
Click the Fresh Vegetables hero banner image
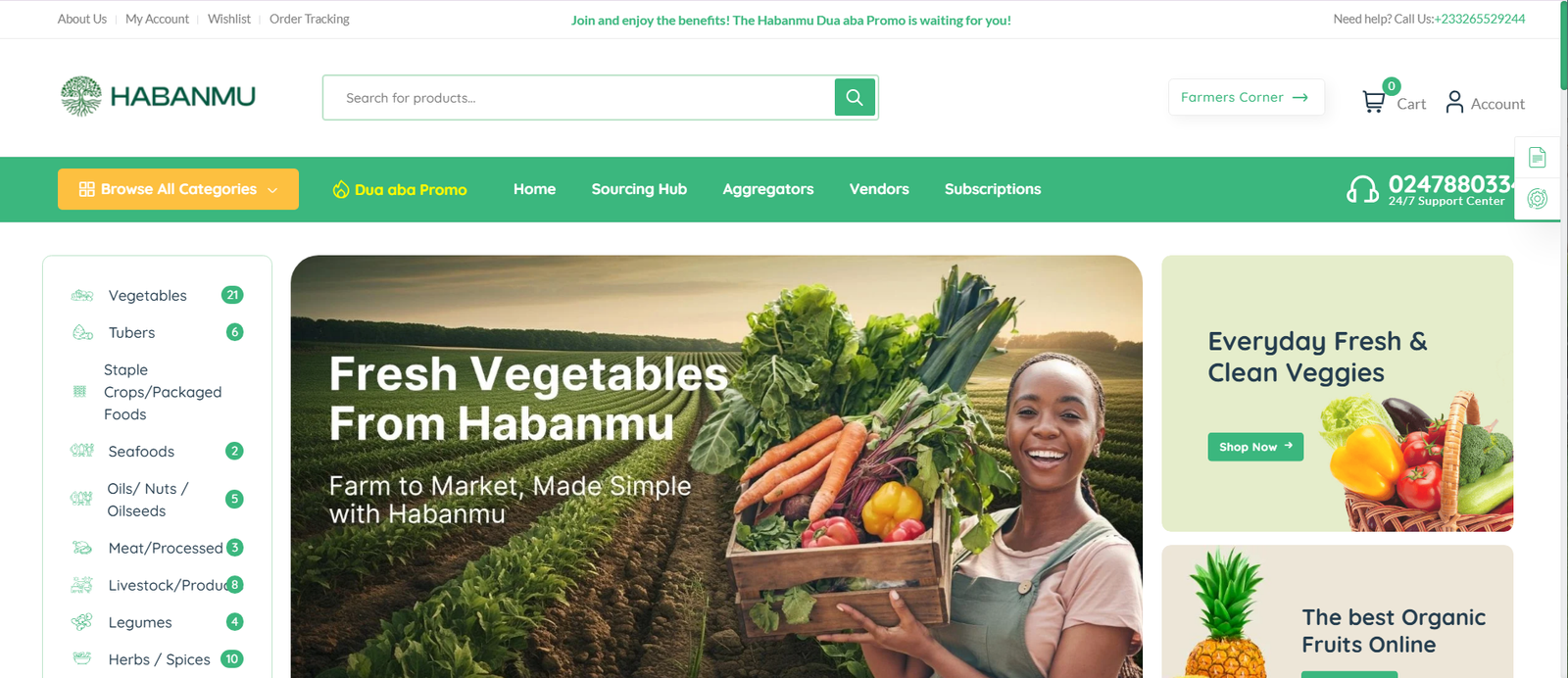tap(716, 466)
